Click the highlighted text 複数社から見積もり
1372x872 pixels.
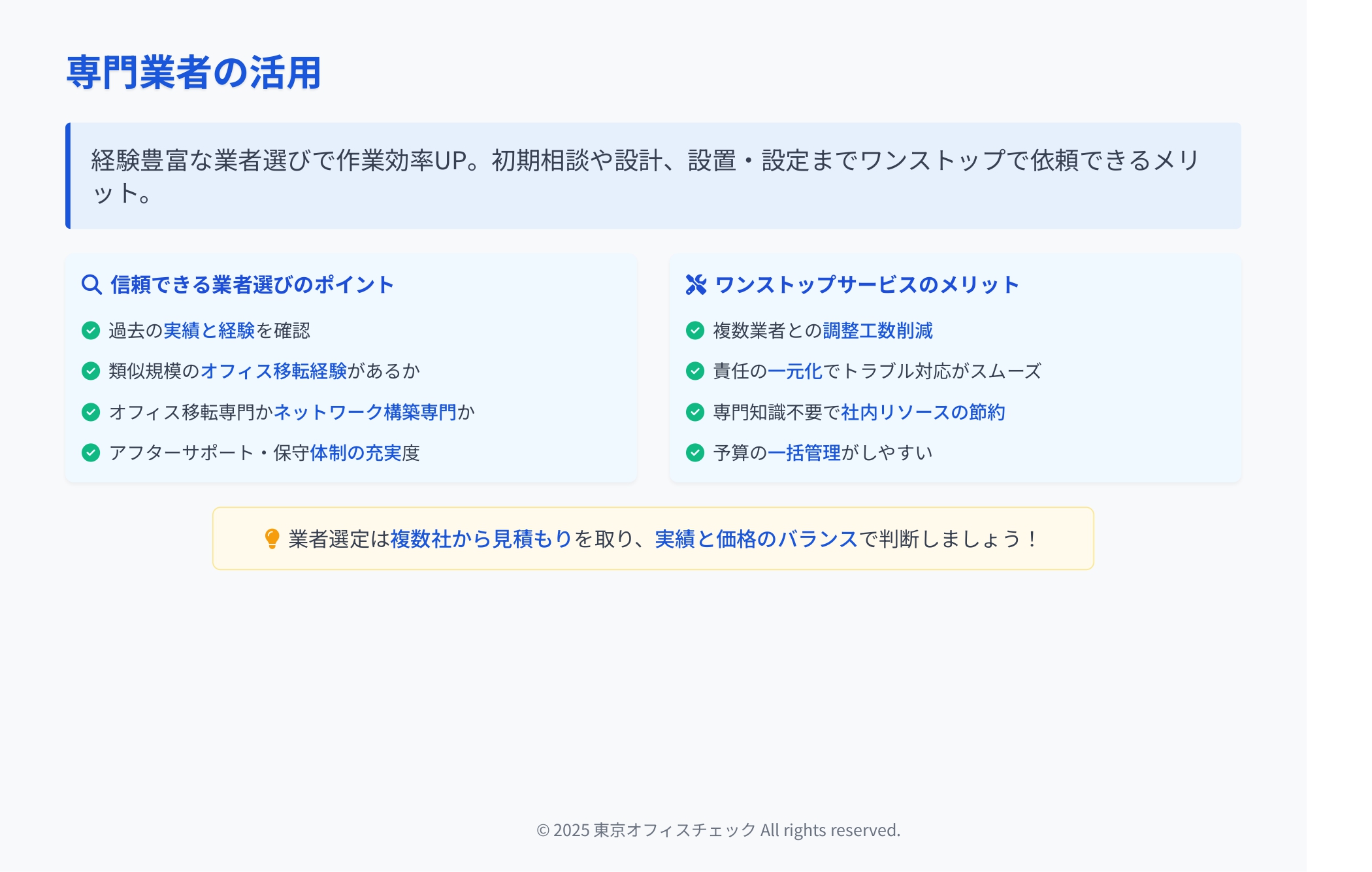[x=481, y=539]
